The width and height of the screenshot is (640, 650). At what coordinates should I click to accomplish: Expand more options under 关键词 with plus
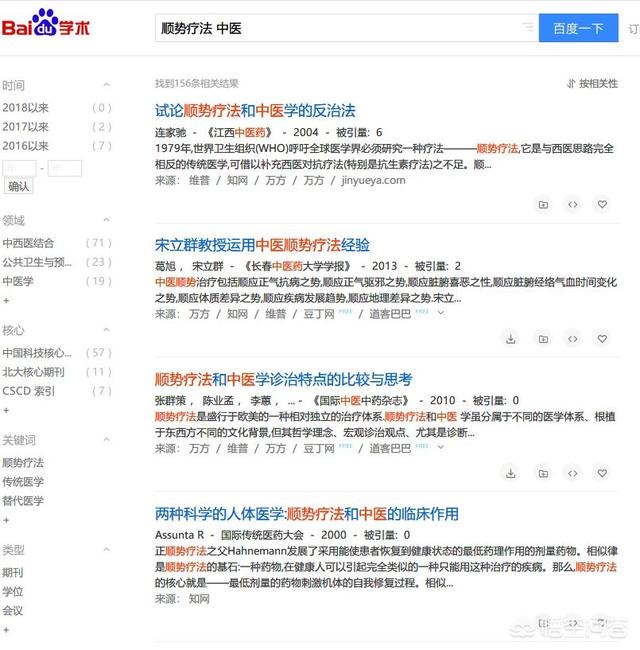[x=6, y=520]
